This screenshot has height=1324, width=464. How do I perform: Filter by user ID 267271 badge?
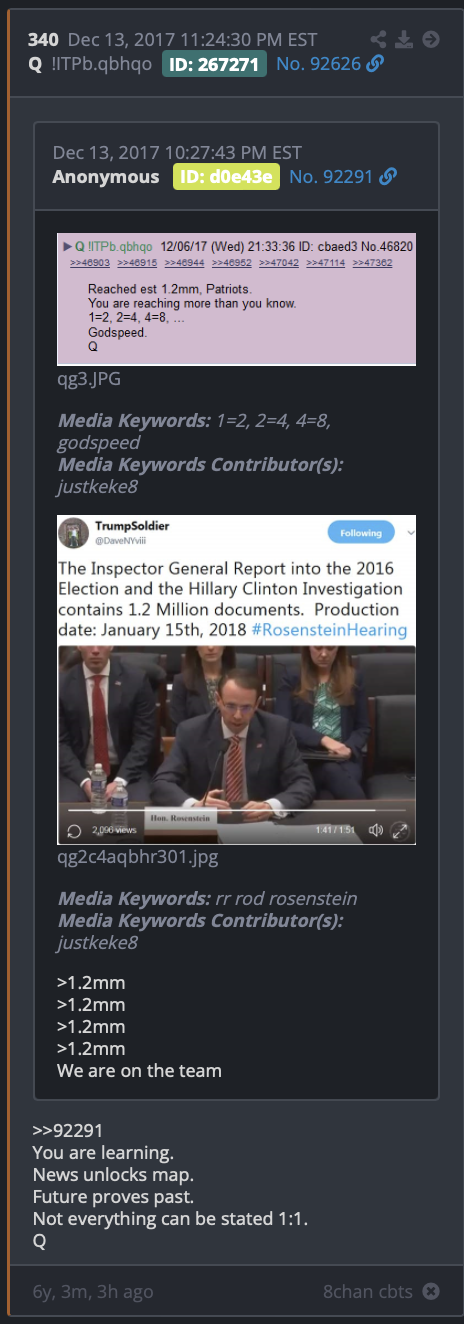tap(214, 64)
